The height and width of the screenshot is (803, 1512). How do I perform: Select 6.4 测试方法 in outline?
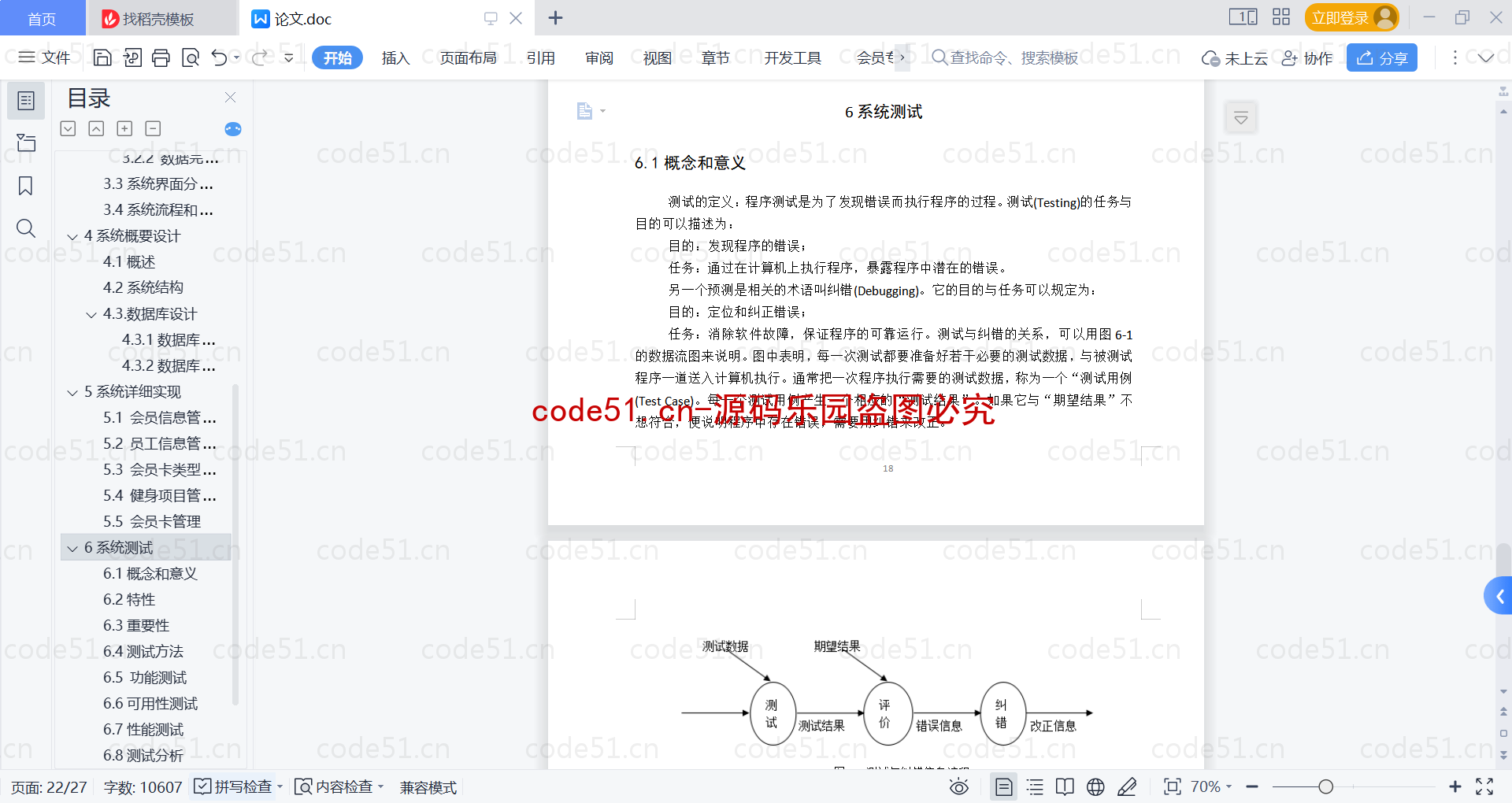(x=143, y=652)
